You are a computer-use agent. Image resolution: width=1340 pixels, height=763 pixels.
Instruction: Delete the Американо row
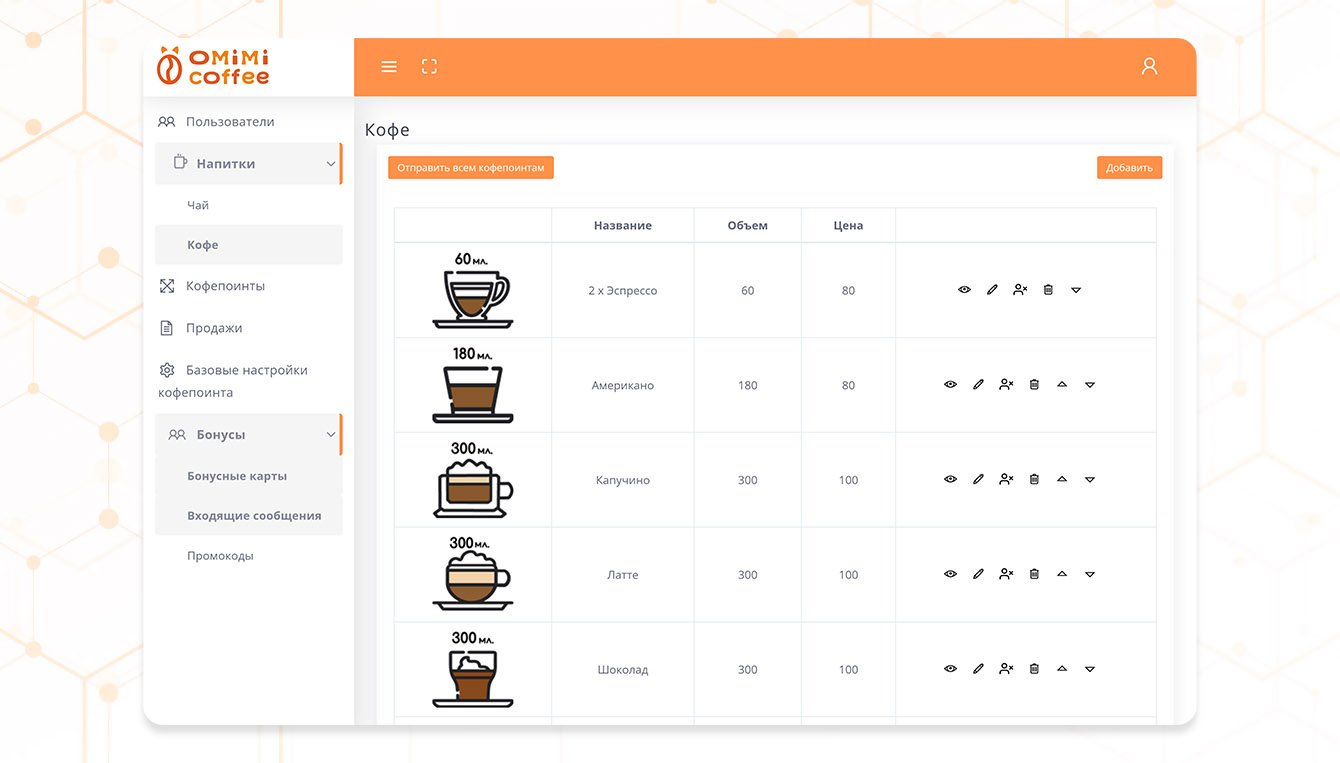point(1034,385)
